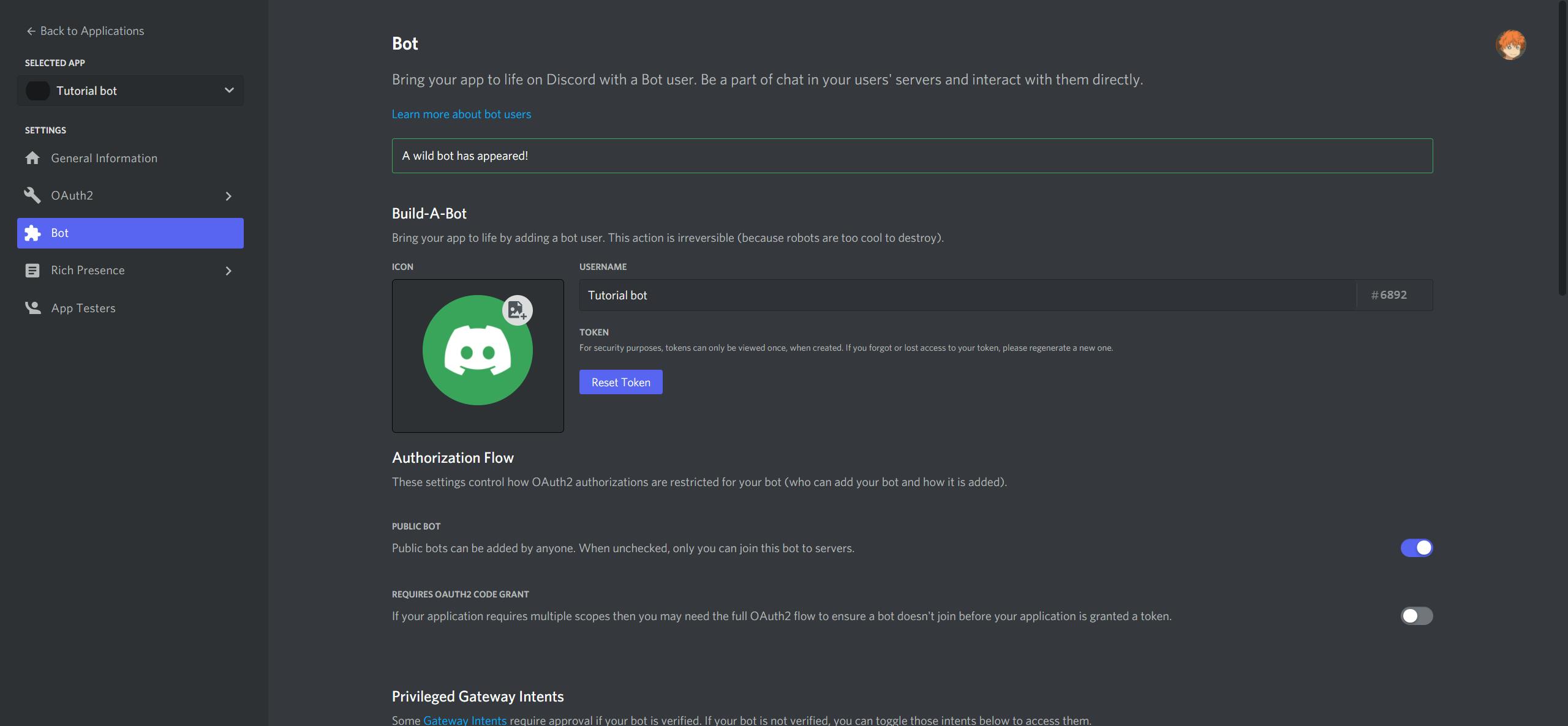Click the Reset Token button
1568x726 pixels.
pyautogui.click(x=621, y=382)
